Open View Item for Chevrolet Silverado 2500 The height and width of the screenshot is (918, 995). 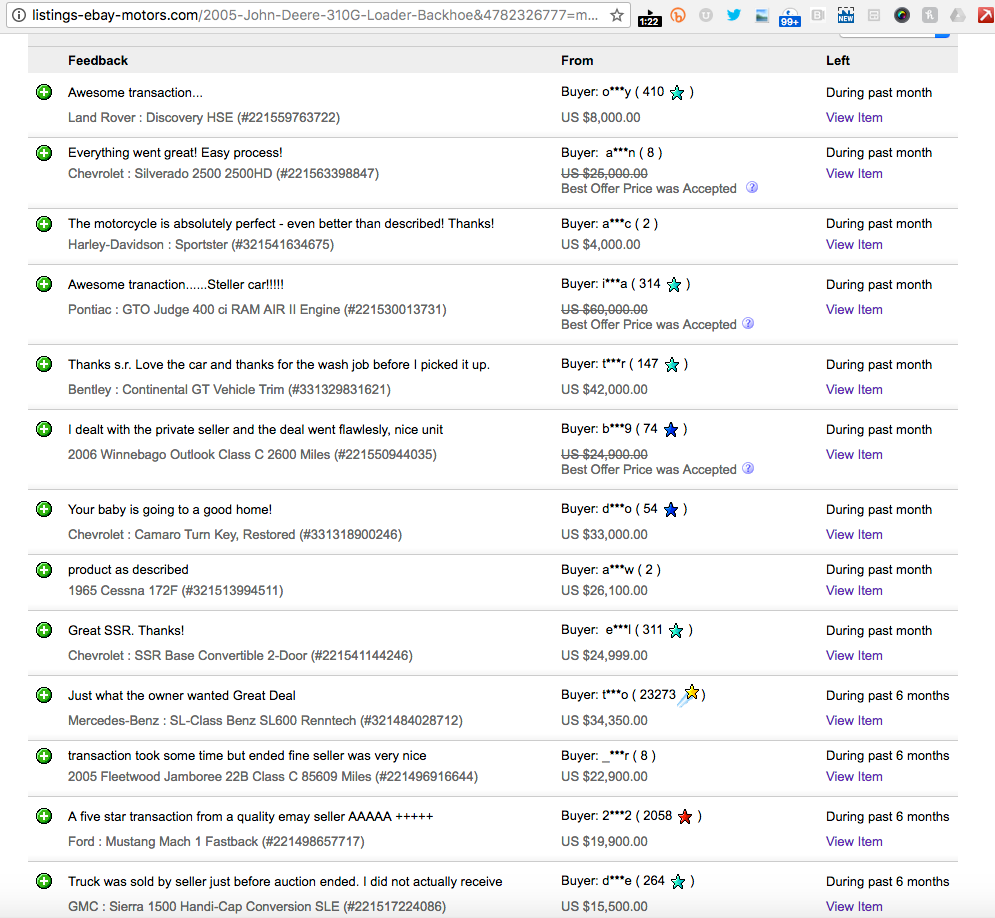tap(854, 173)
